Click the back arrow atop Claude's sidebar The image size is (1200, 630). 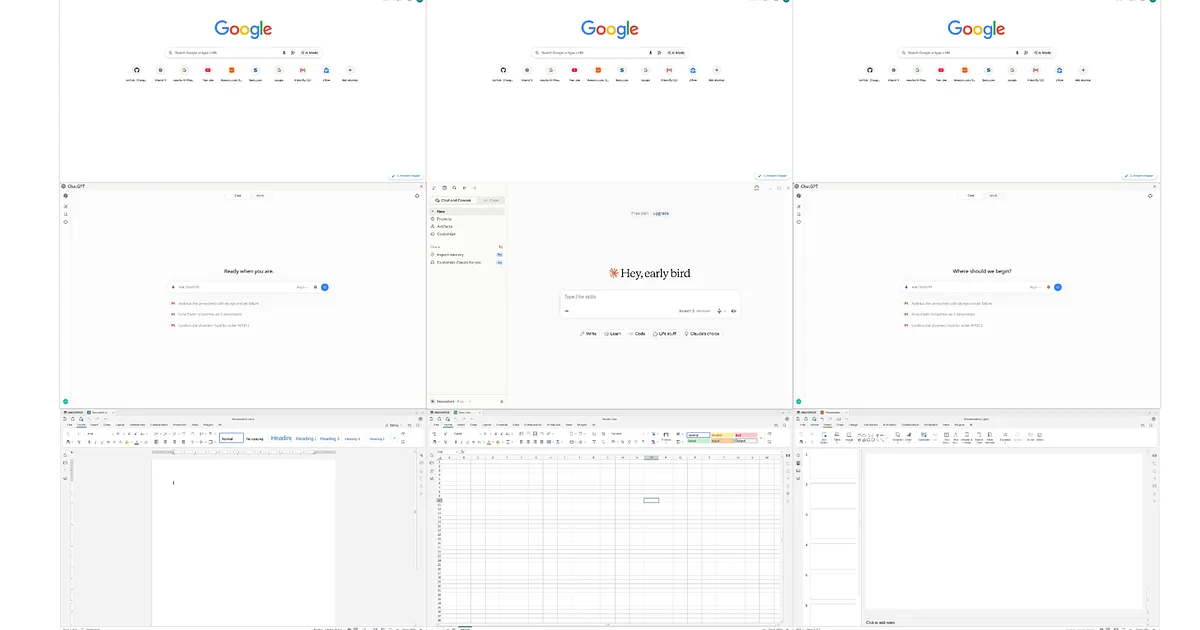tap(464, 188)
